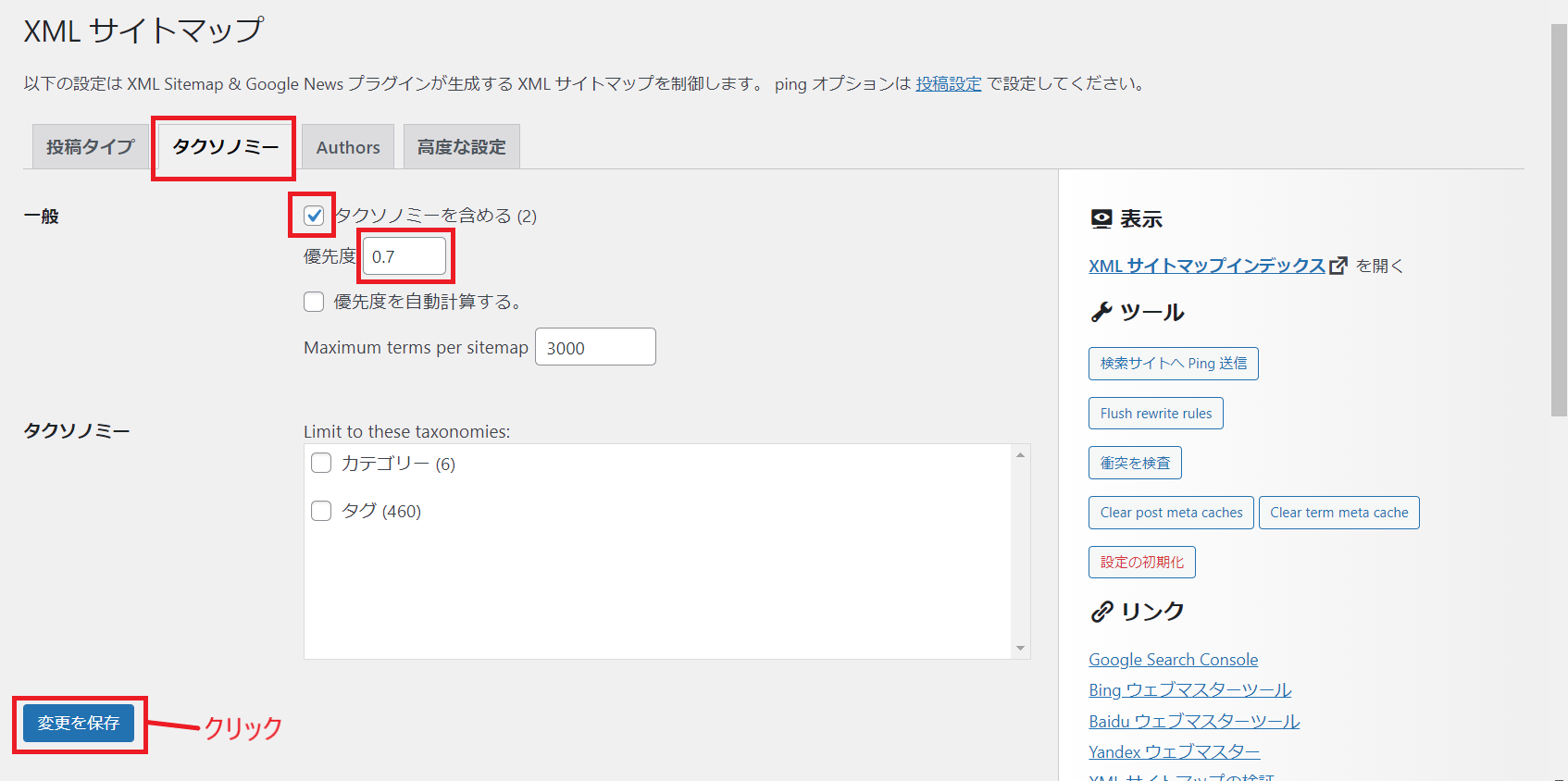Click the Flush rewrite rules button

1155,414
